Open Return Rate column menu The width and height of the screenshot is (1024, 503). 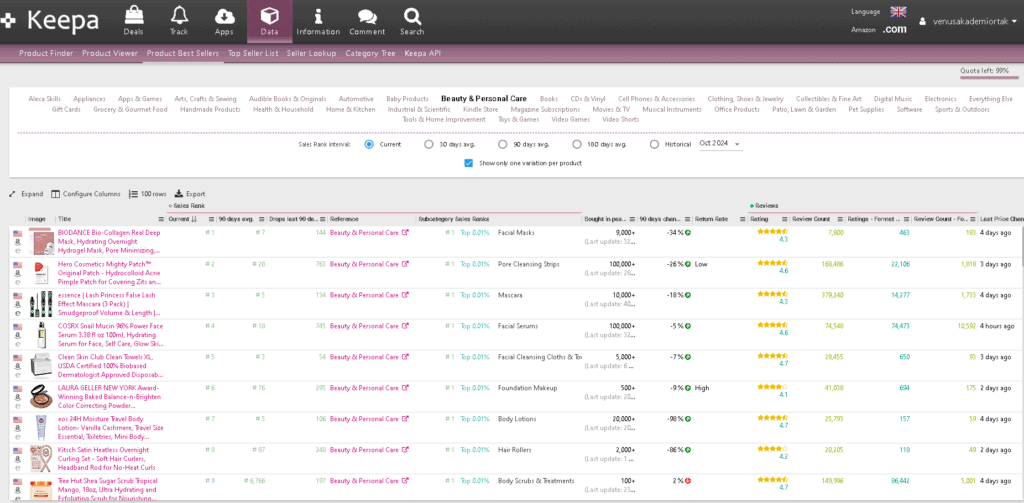(743, 219)
